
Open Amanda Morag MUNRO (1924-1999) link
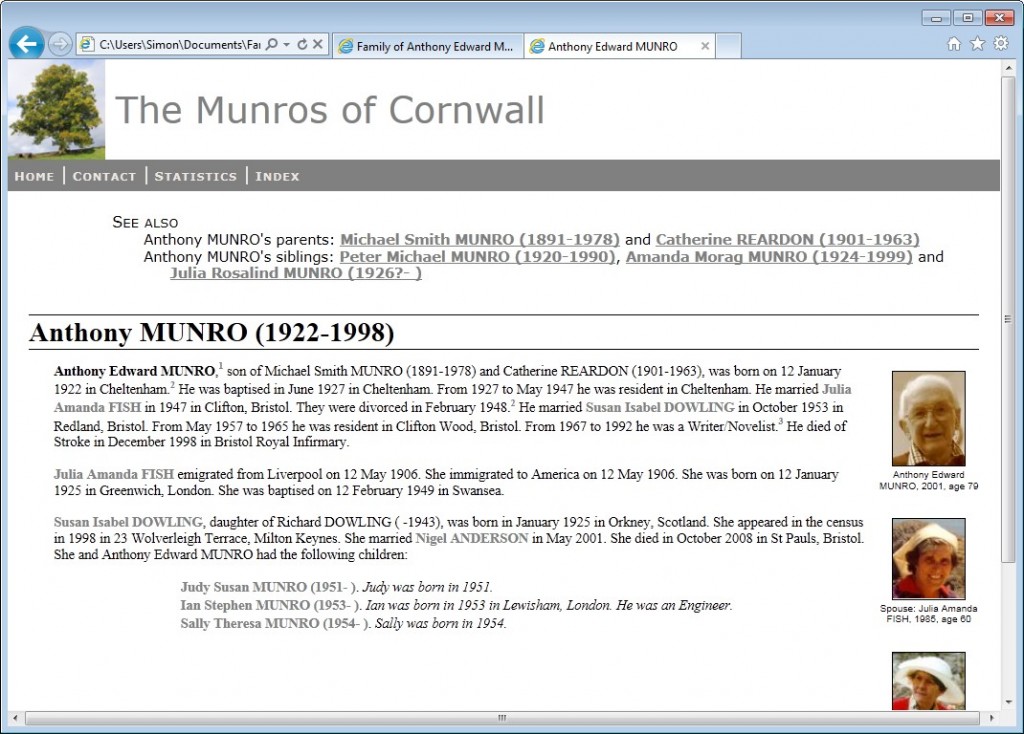(769, 257)
